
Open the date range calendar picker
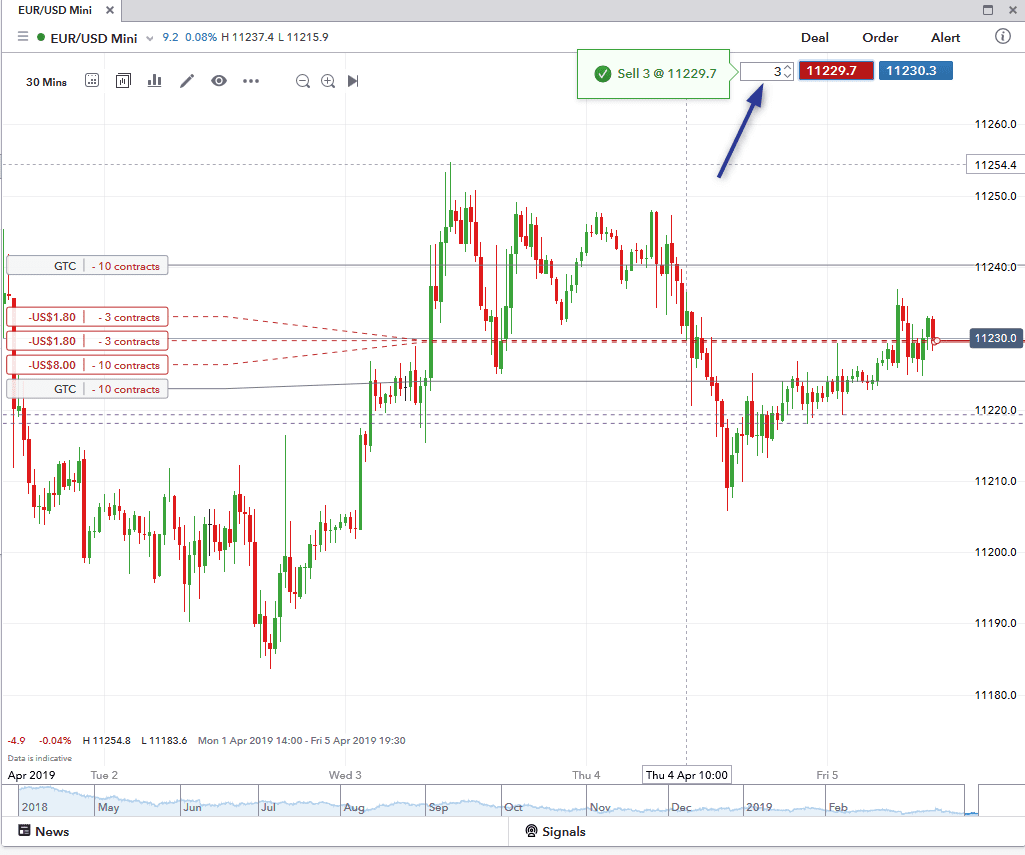[92, 81]
